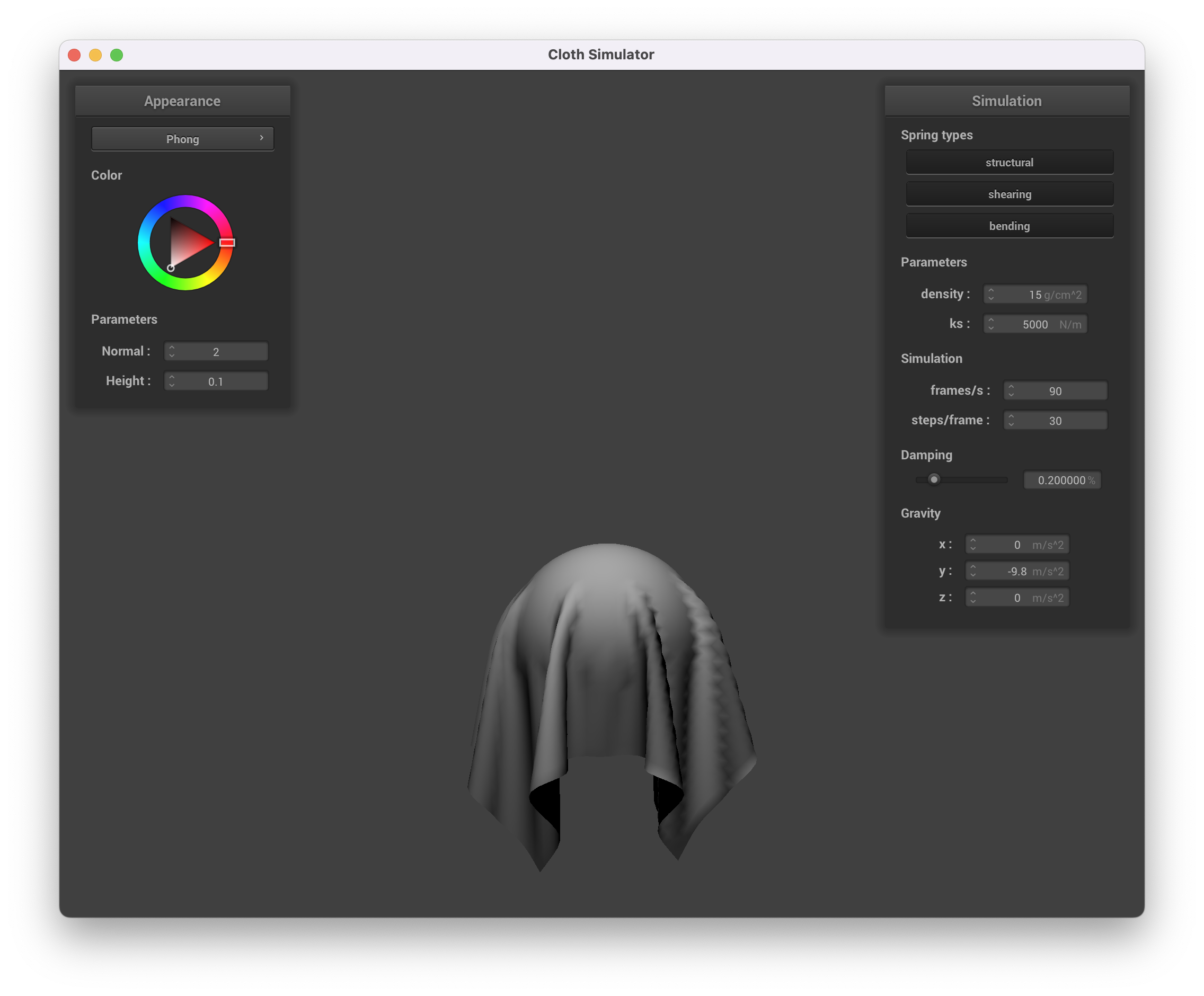Click the Color section label
Image resolution: width=1204 pixels, height=996 pixels.
107,175
